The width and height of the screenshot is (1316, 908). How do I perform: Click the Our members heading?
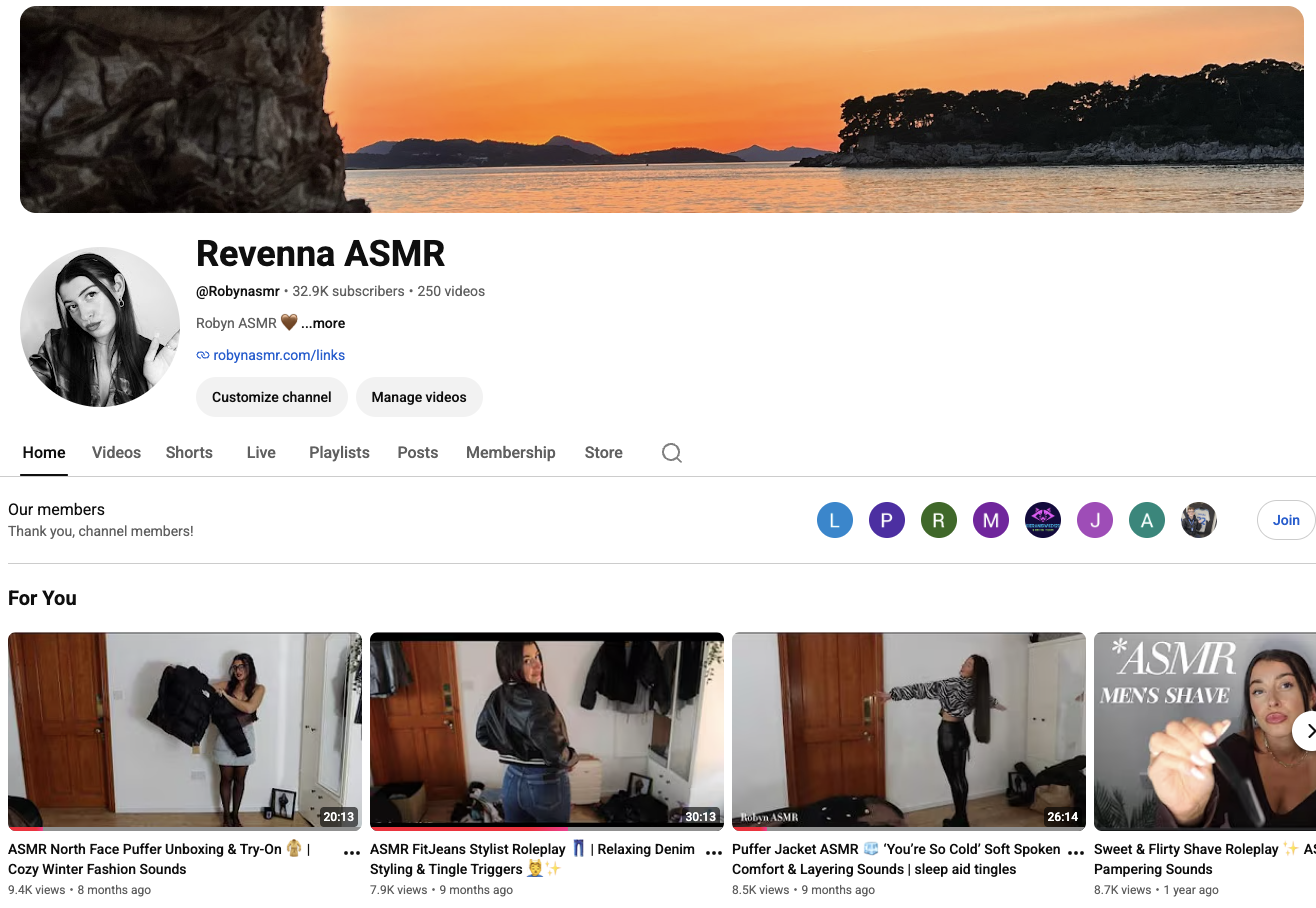[56, 509]
